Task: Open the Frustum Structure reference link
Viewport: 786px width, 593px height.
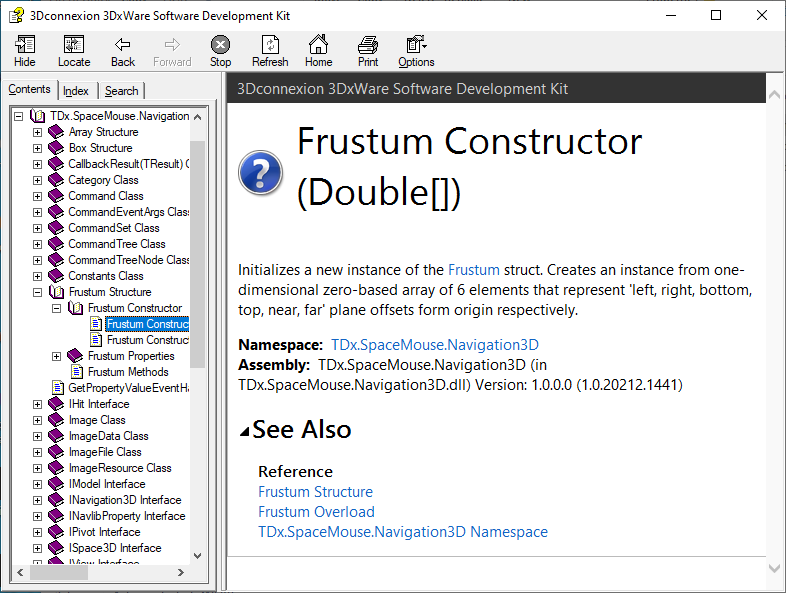Action: (x=315, y=492)
